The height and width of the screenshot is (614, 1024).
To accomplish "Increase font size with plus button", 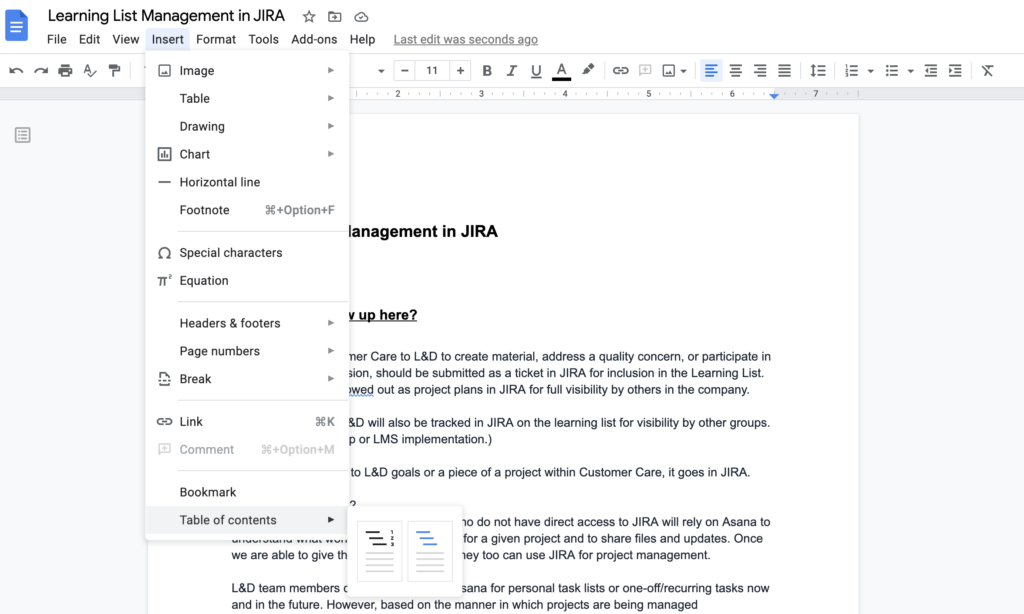I will click(460, 71).
